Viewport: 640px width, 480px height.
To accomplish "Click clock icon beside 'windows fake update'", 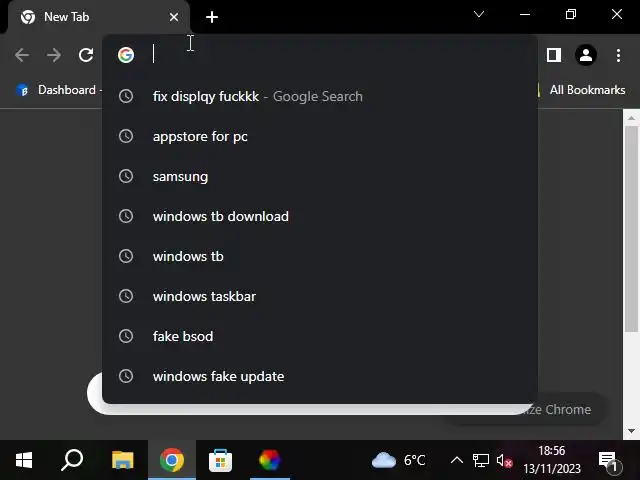I will [126, 376].
